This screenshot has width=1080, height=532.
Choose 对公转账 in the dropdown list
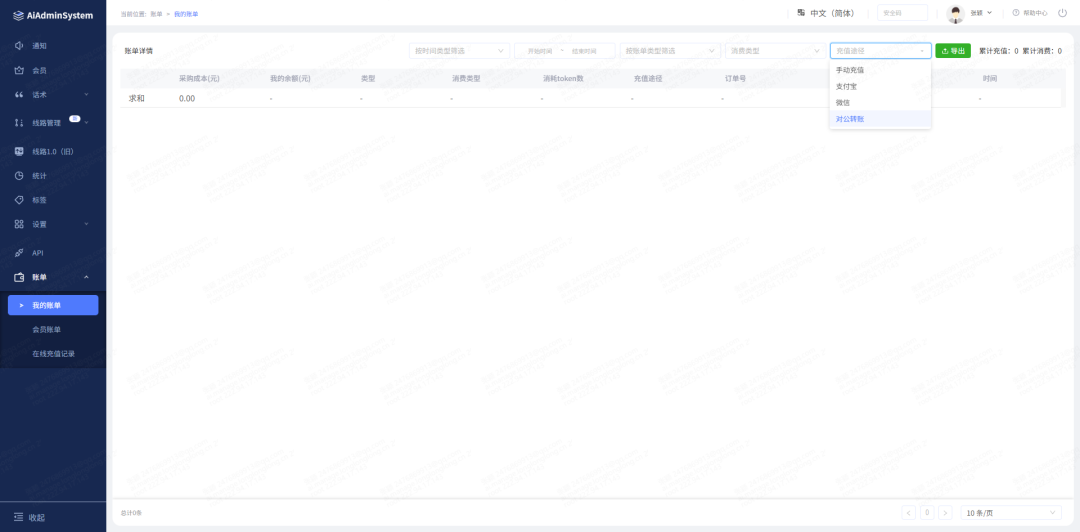click(x=850, y=119)
